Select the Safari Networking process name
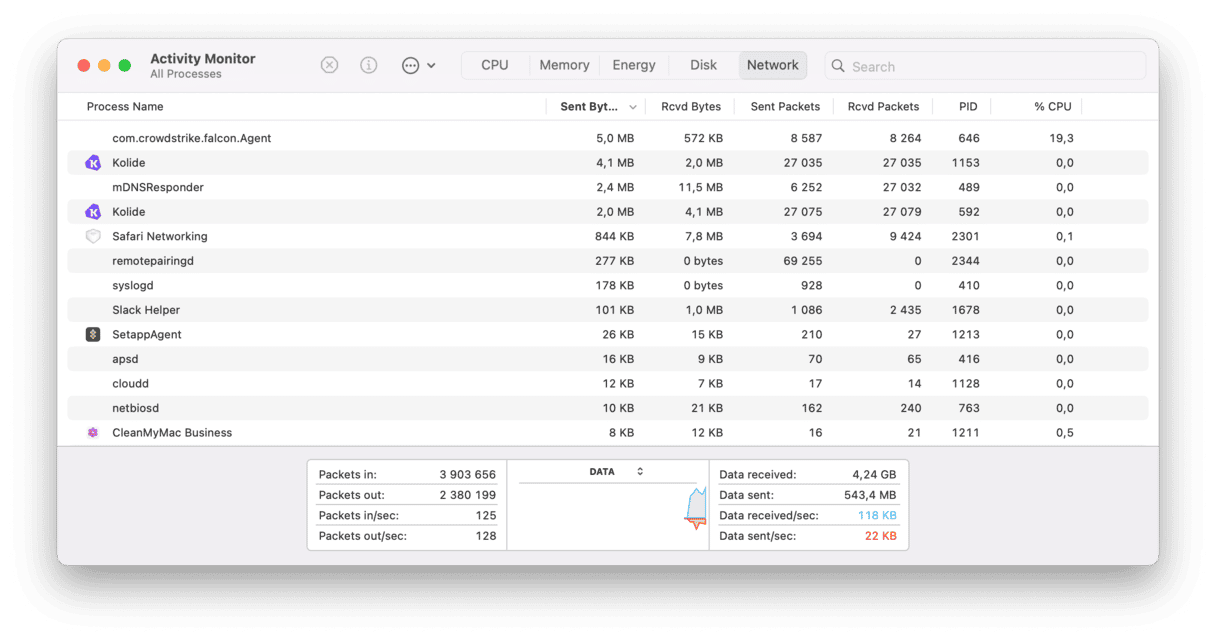This screenshot has width=1216, height=641. click(160, 237)
